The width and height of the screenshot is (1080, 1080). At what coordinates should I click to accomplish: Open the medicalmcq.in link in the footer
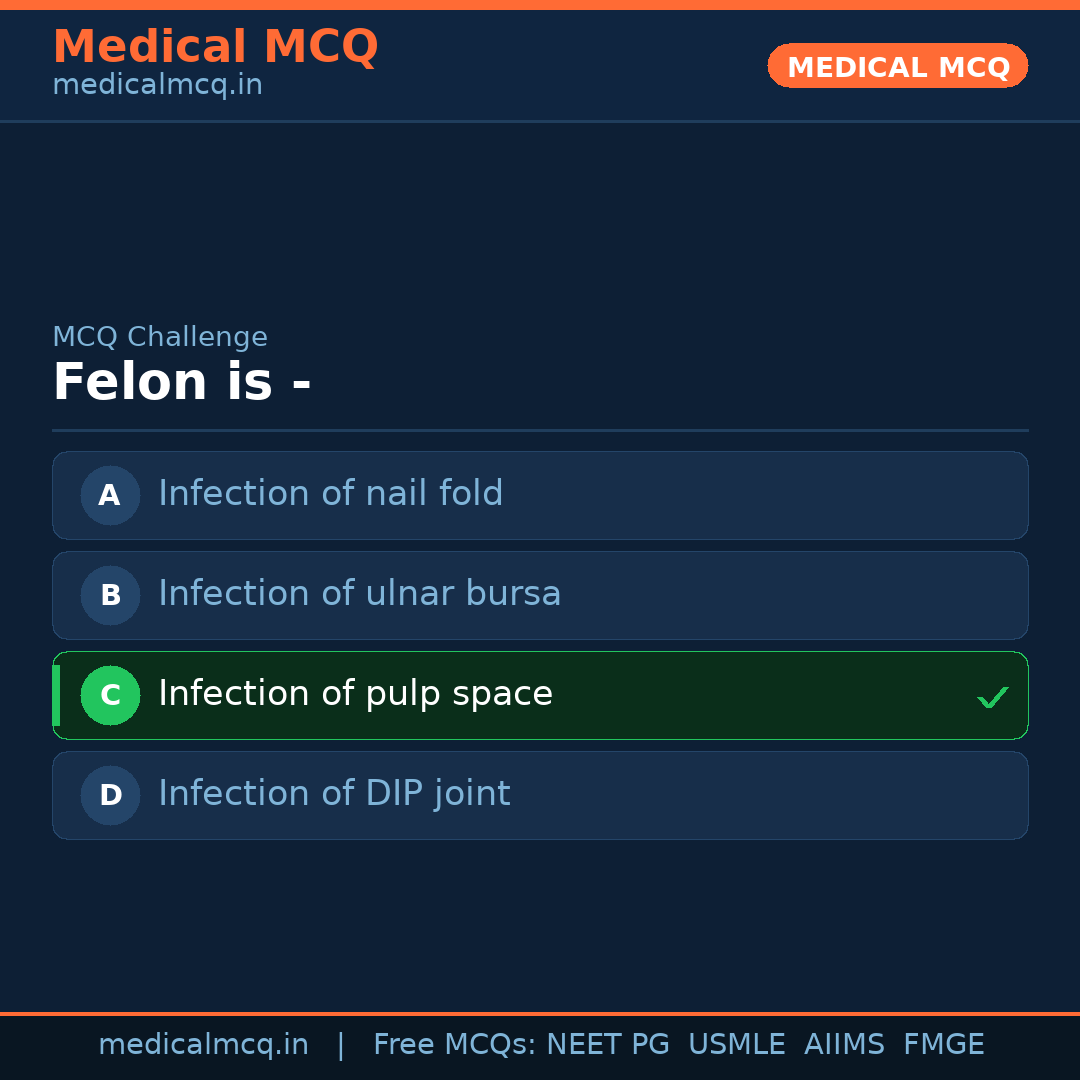click(203, 1045)
